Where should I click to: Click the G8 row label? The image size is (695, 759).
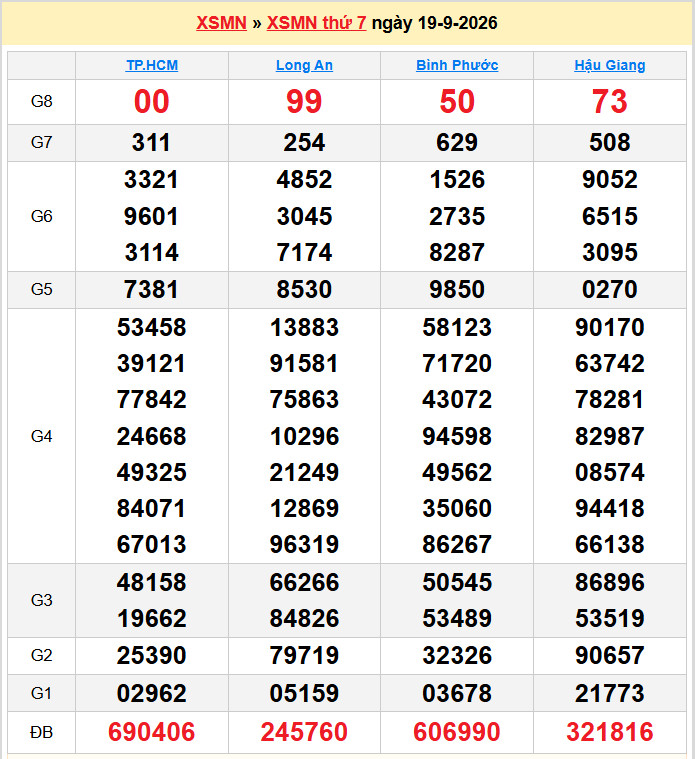[42, 102]
